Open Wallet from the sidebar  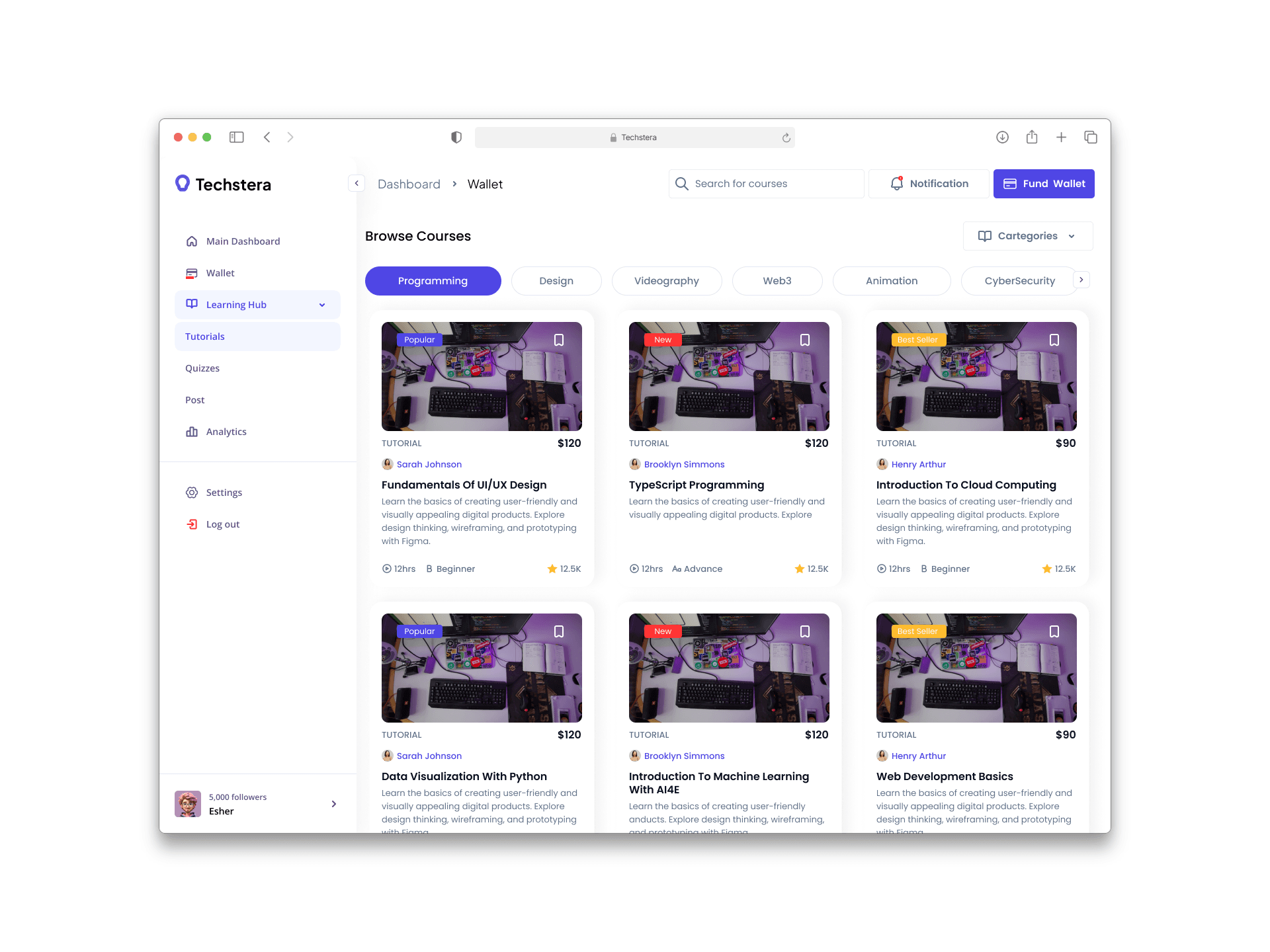pos(220,273)
